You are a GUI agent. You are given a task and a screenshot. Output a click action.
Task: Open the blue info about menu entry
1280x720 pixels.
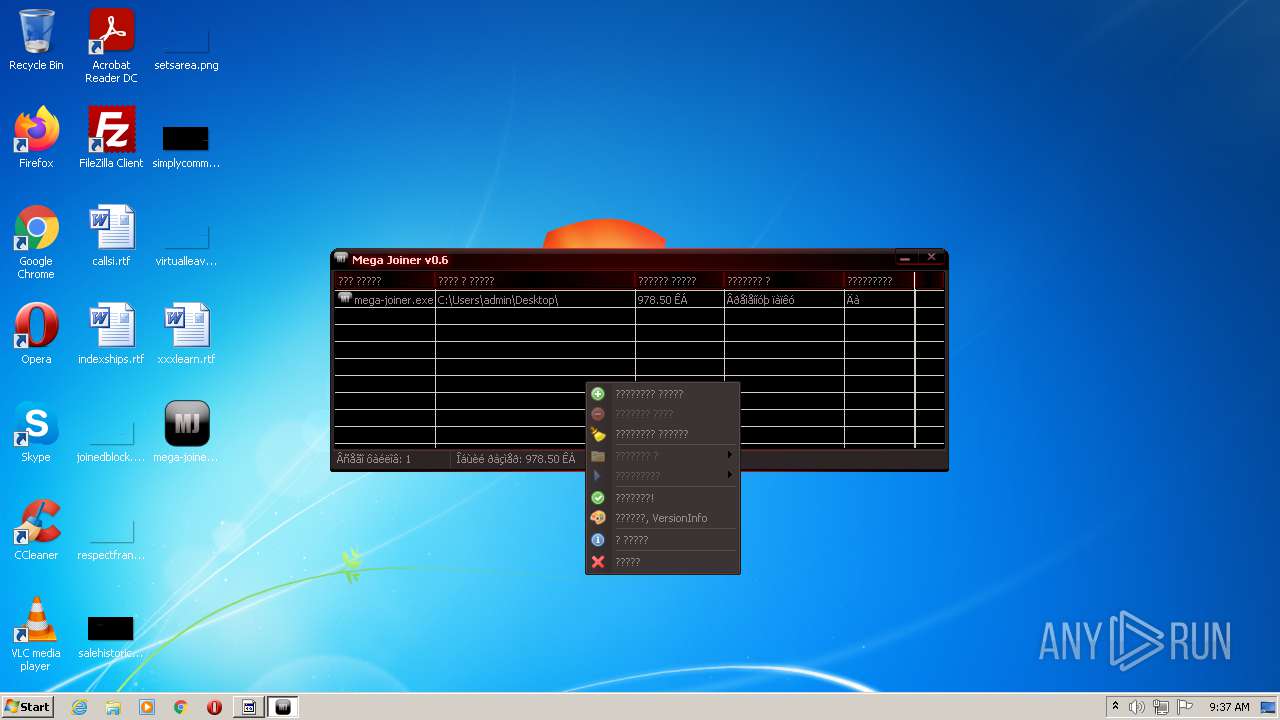(662, 540)
